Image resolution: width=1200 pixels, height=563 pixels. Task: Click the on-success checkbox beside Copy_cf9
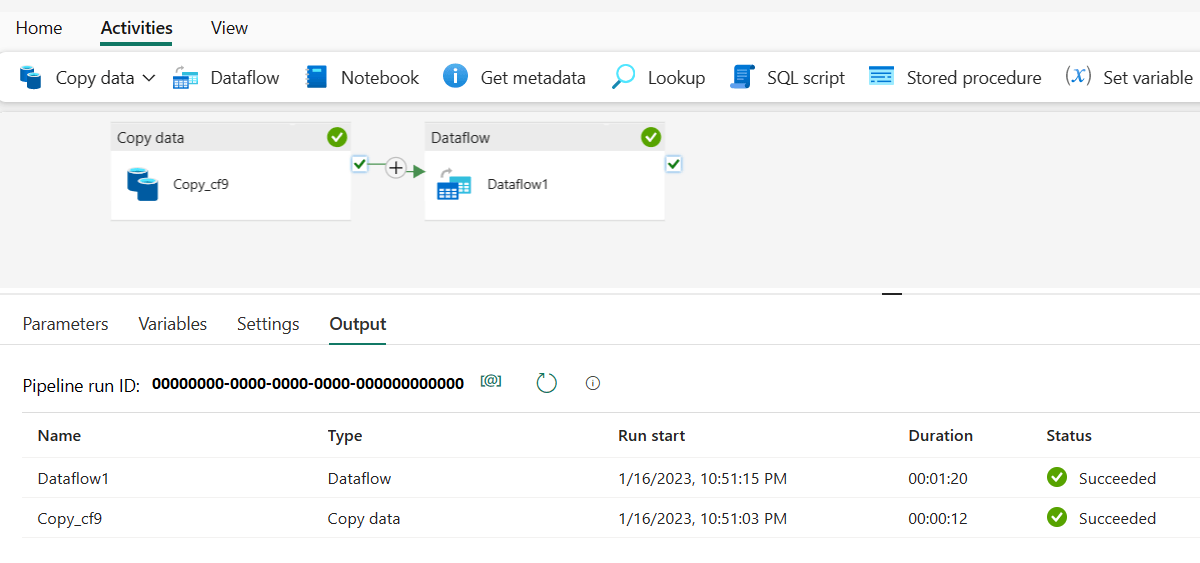(360, 164)
